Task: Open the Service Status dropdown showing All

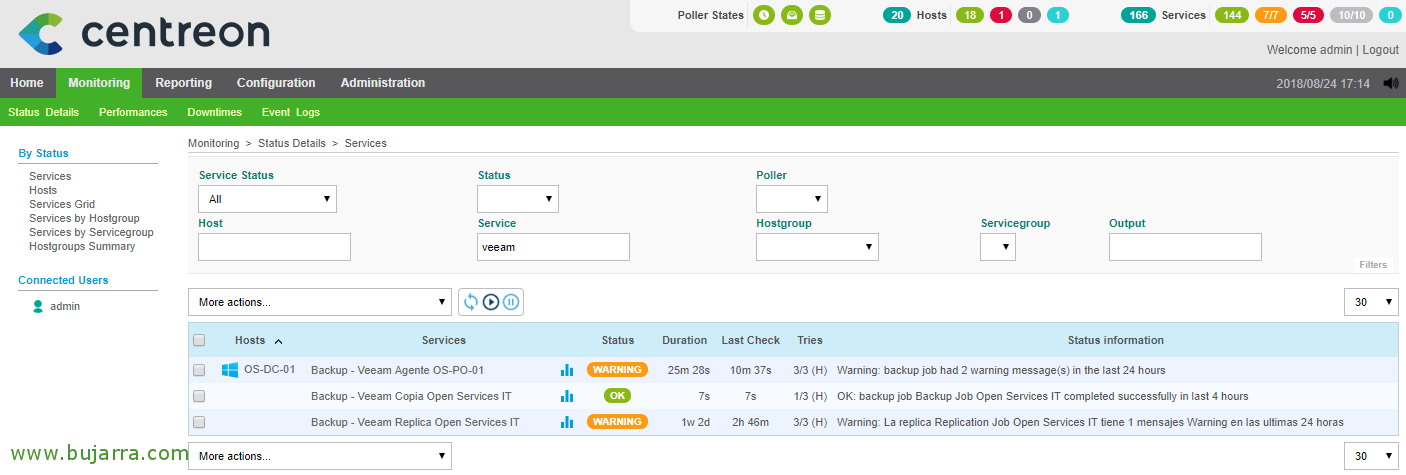Action: coord(267,199)
